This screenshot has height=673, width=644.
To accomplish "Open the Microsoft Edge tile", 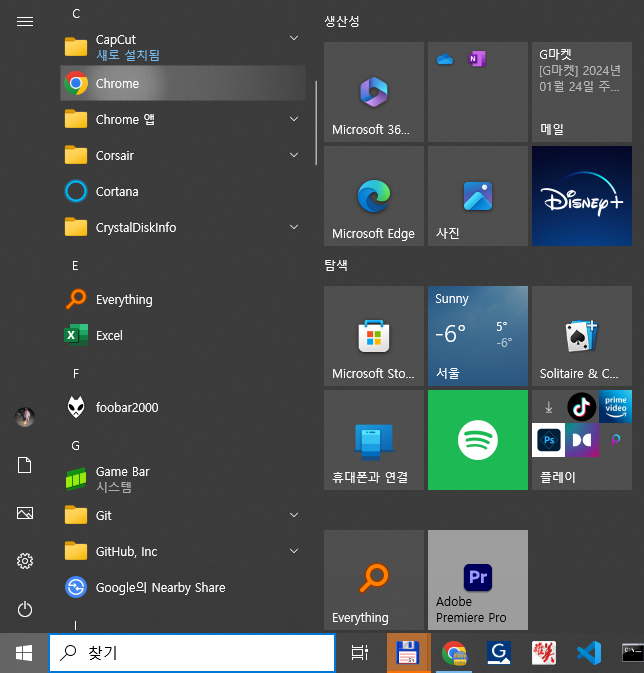I will 374,196.
